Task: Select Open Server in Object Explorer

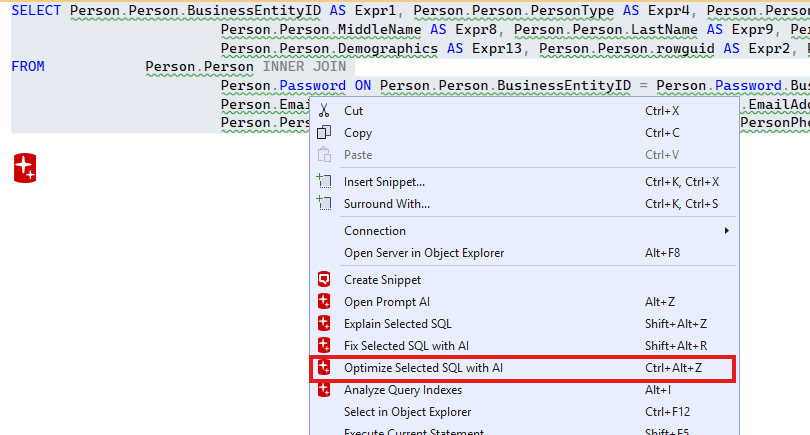Action: (x=424, y=253)
